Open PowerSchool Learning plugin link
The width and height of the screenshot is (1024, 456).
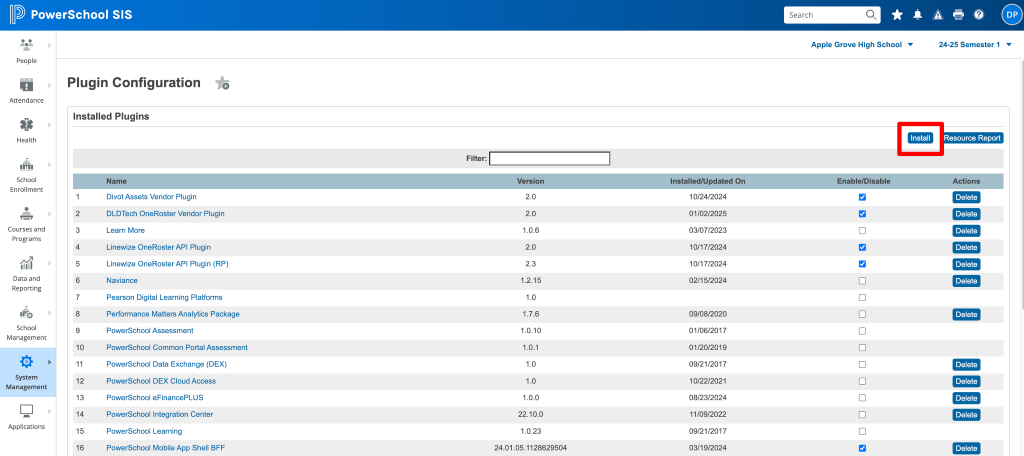click(x=144, y=431)
